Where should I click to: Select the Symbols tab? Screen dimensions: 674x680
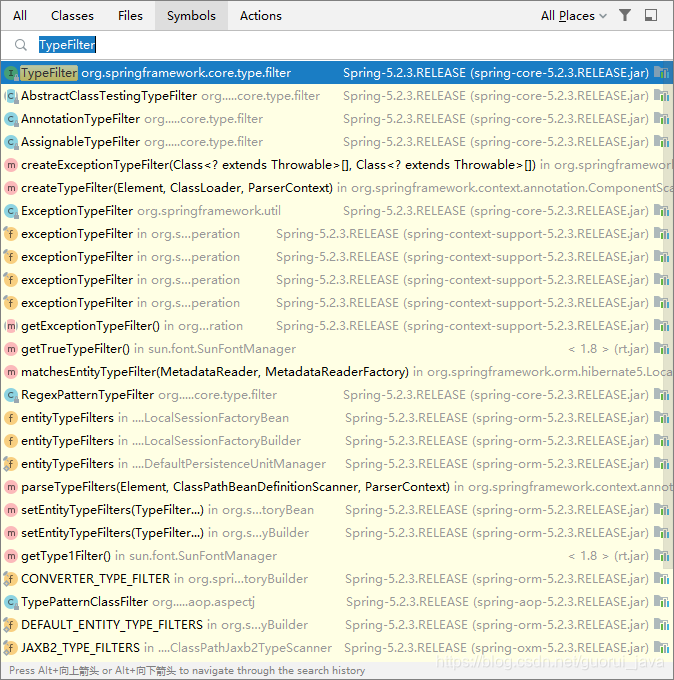tap(191, 16)
